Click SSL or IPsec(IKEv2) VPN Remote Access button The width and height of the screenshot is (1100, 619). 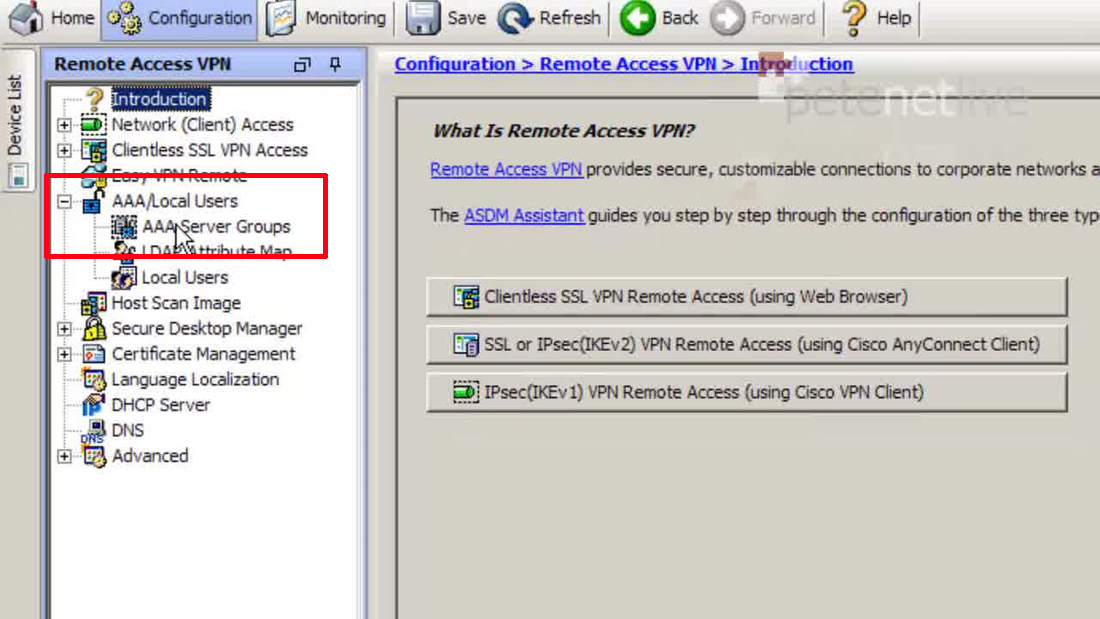point(746,345)
